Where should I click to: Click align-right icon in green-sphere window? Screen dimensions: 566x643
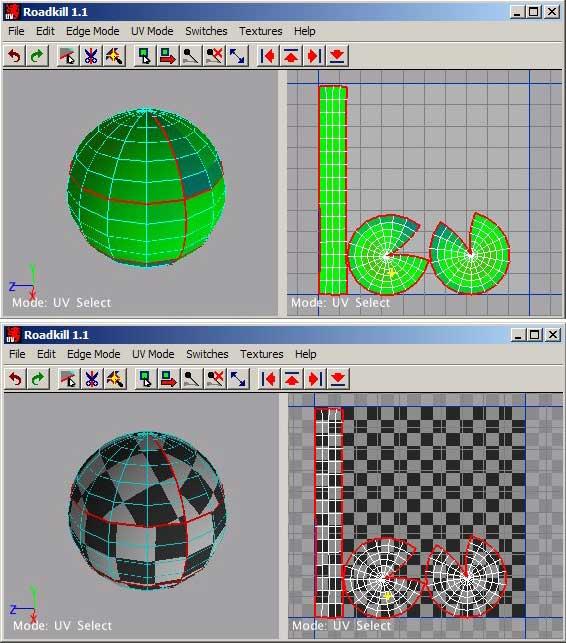click(314, 55)
